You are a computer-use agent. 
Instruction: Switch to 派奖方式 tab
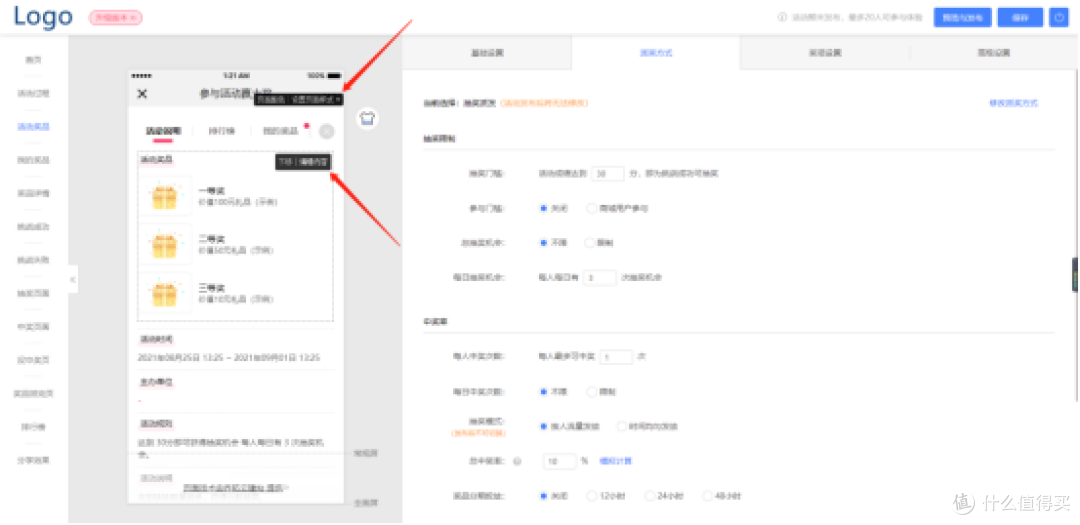pos(656,52)
